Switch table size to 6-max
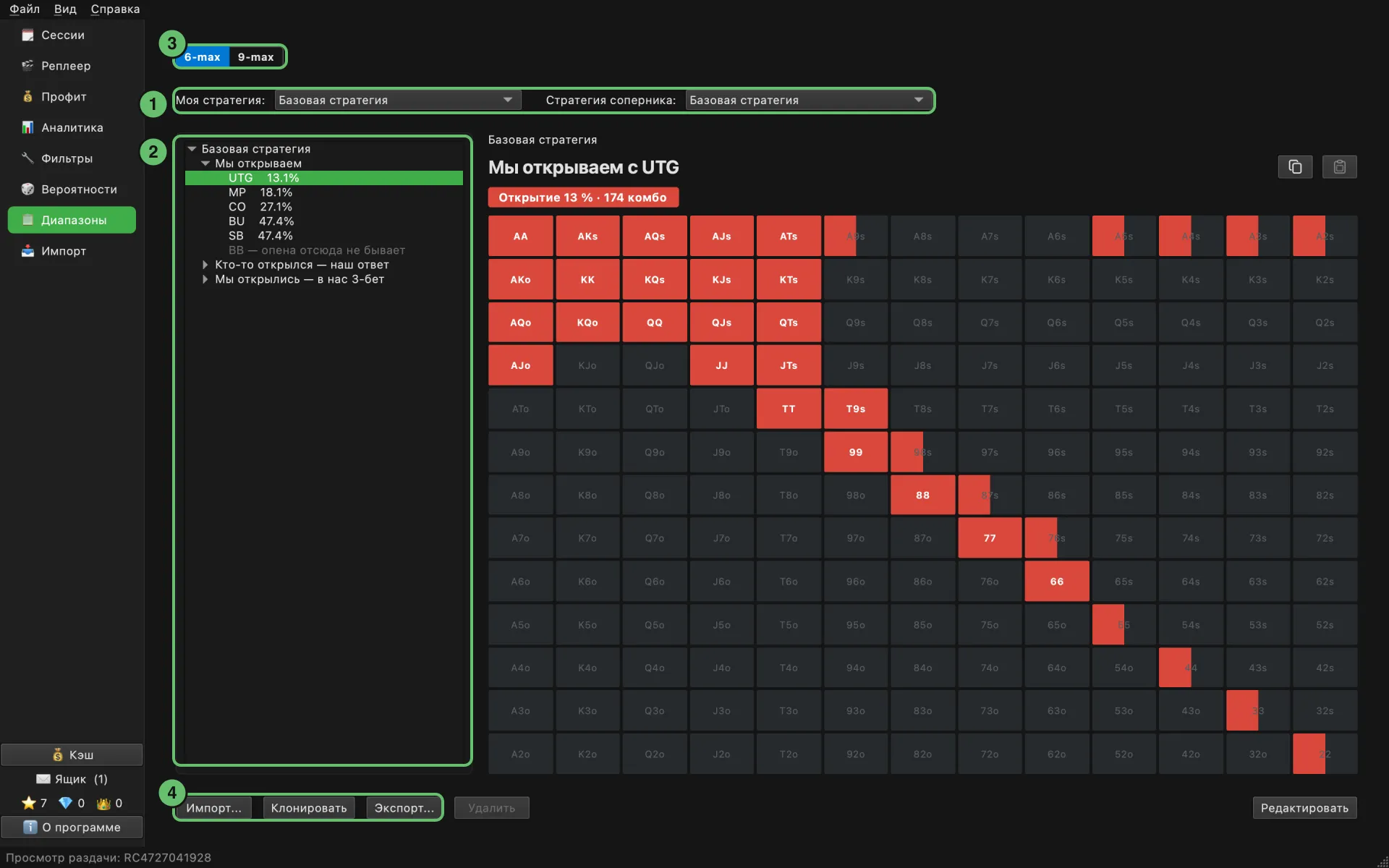 click(x=202, y=57)
